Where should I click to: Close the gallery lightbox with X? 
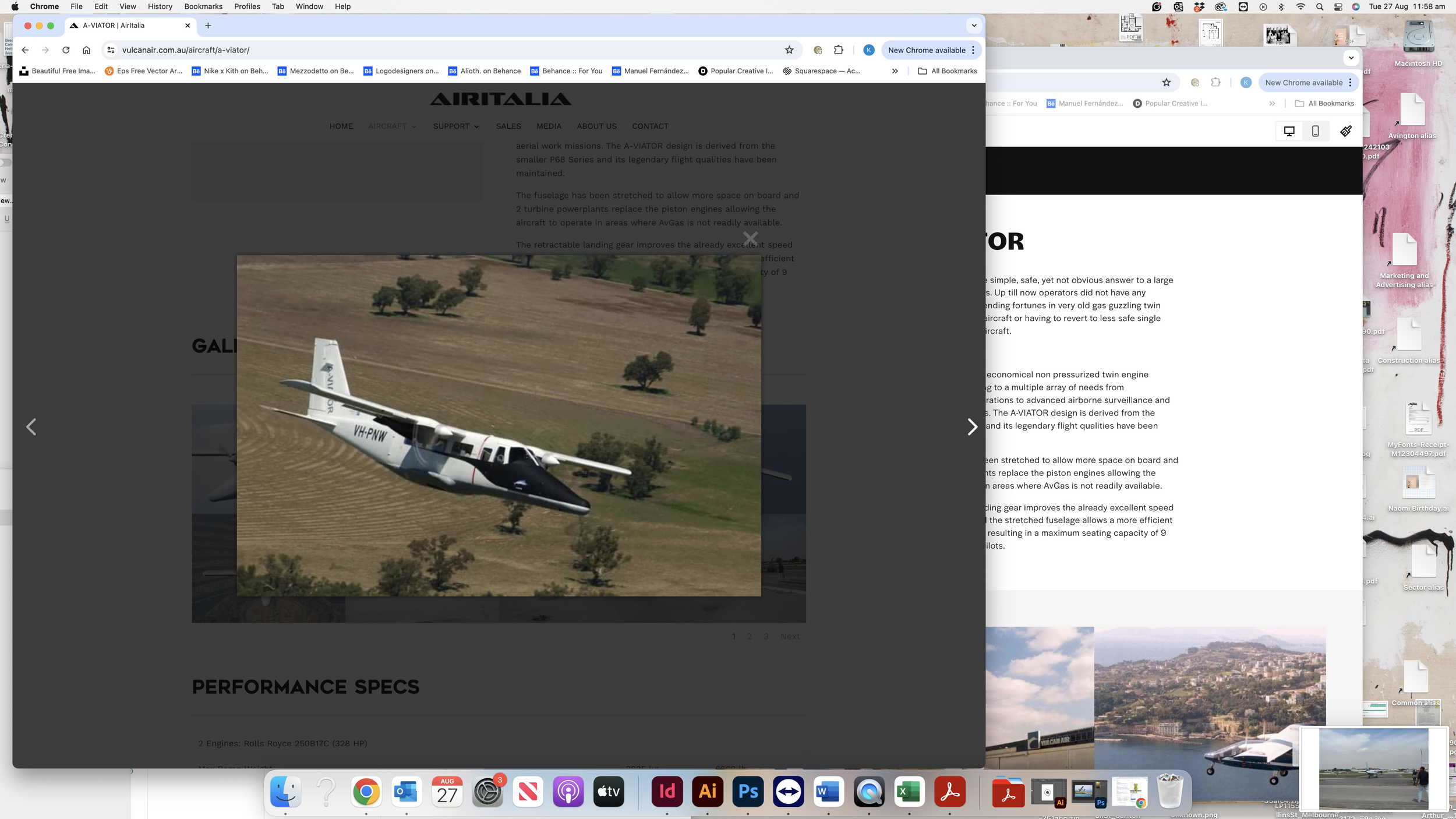tap(750, 238)
